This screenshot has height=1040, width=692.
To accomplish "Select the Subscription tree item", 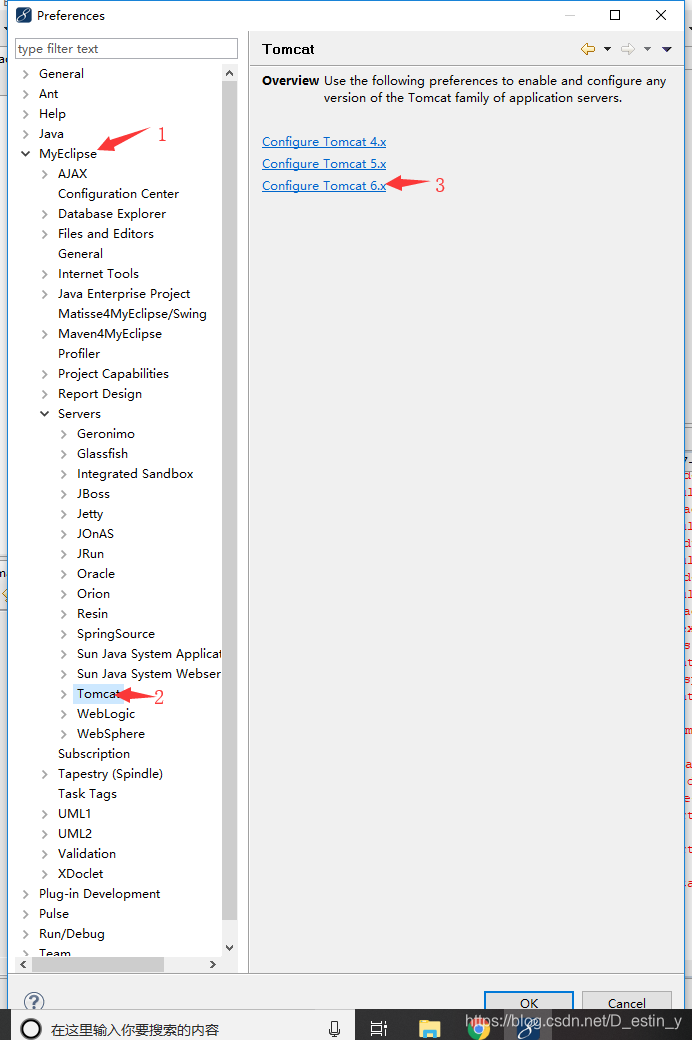I will [x=94, y=753].
